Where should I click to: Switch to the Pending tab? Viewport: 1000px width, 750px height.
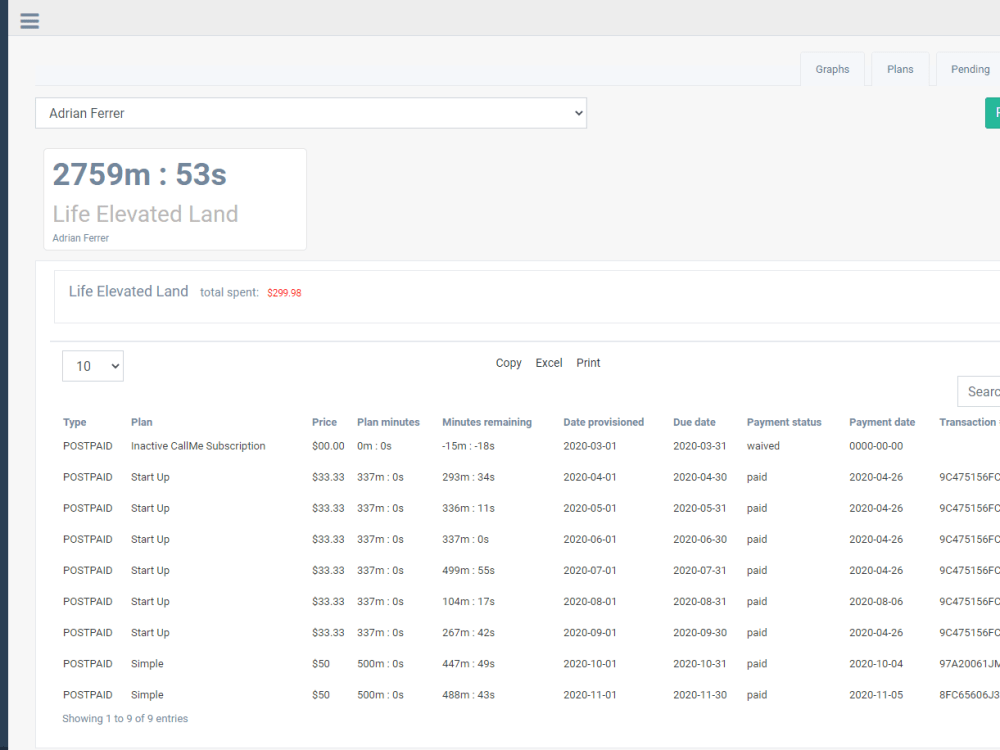(x=969, y=69)
